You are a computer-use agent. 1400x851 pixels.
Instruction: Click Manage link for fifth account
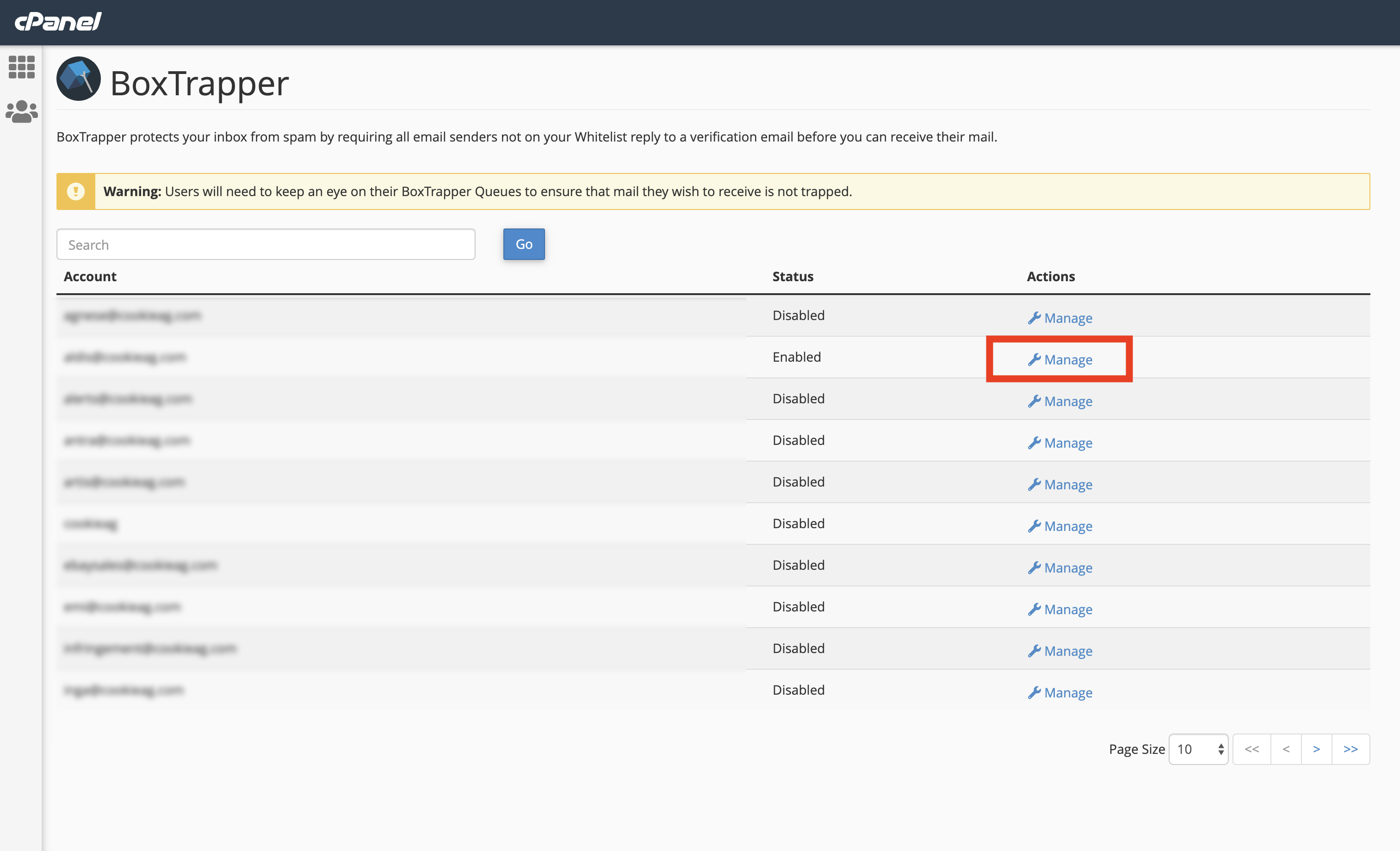[1068, 485]
